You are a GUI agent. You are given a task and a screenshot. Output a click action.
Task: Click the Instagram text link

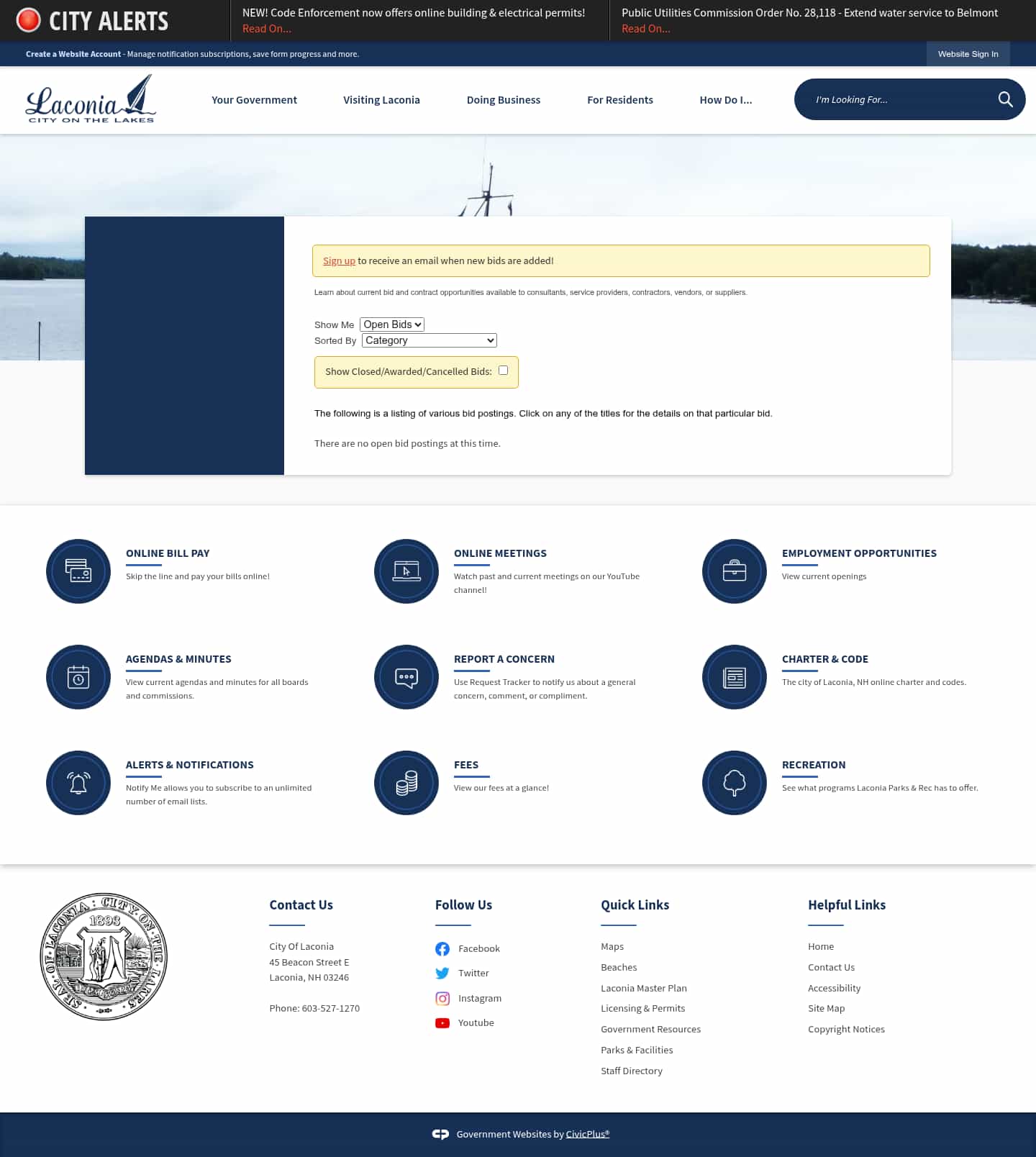480,999
